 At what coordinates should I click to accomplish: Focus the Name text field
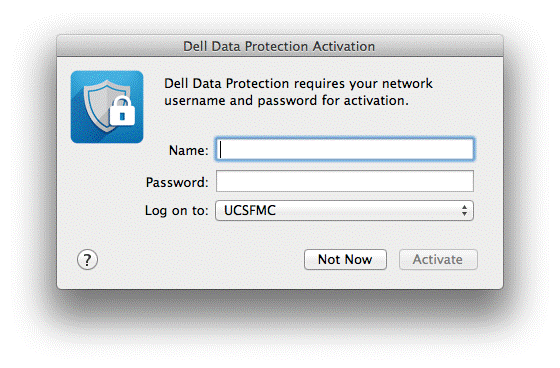345,149
